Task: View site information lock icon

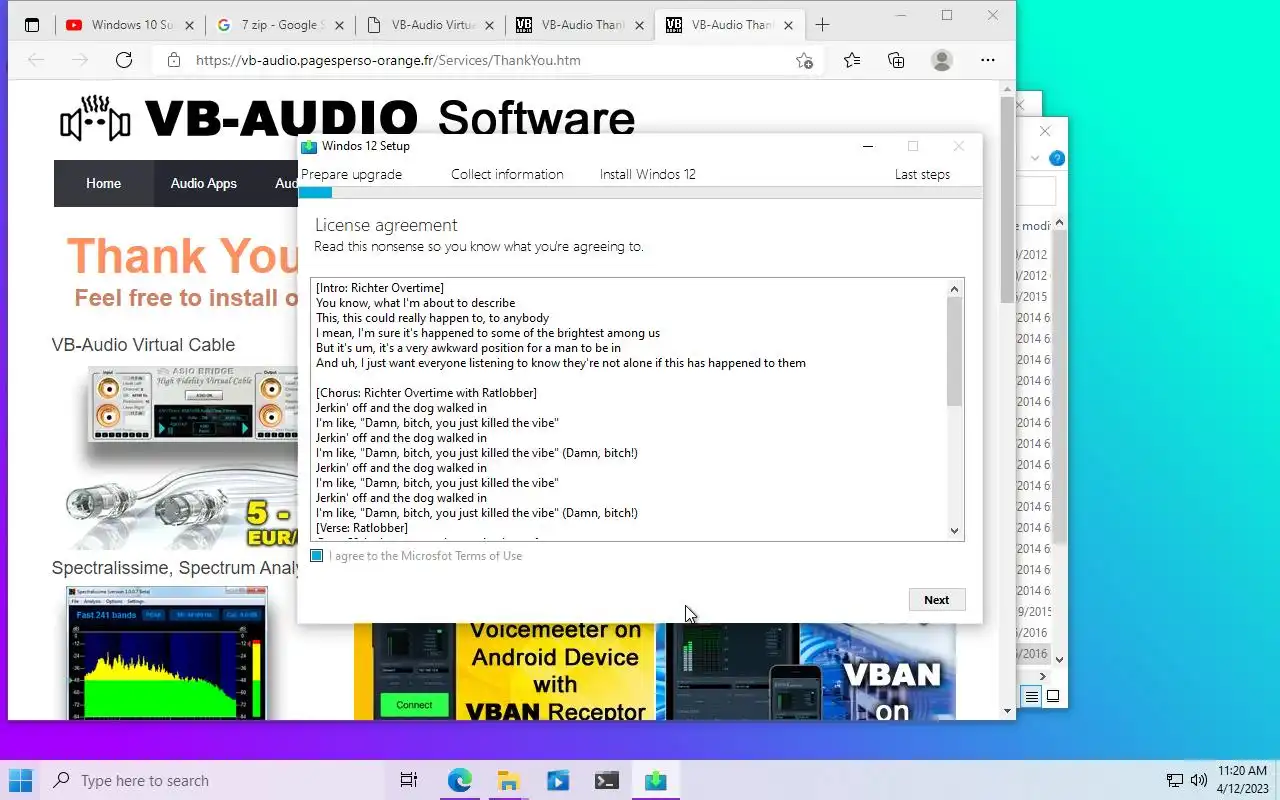Action: 174,60
